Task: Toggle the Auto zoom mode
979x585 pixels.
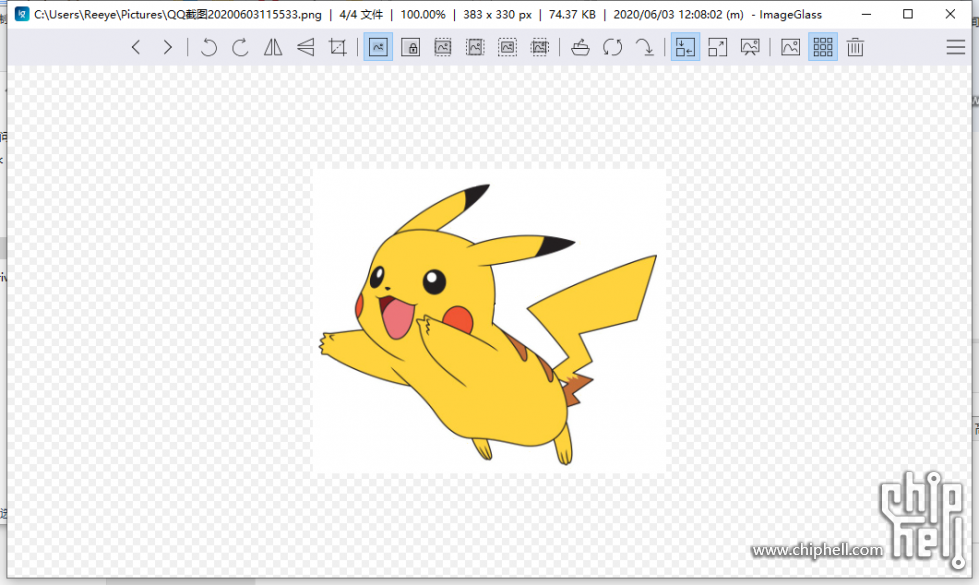Action: 378,47
